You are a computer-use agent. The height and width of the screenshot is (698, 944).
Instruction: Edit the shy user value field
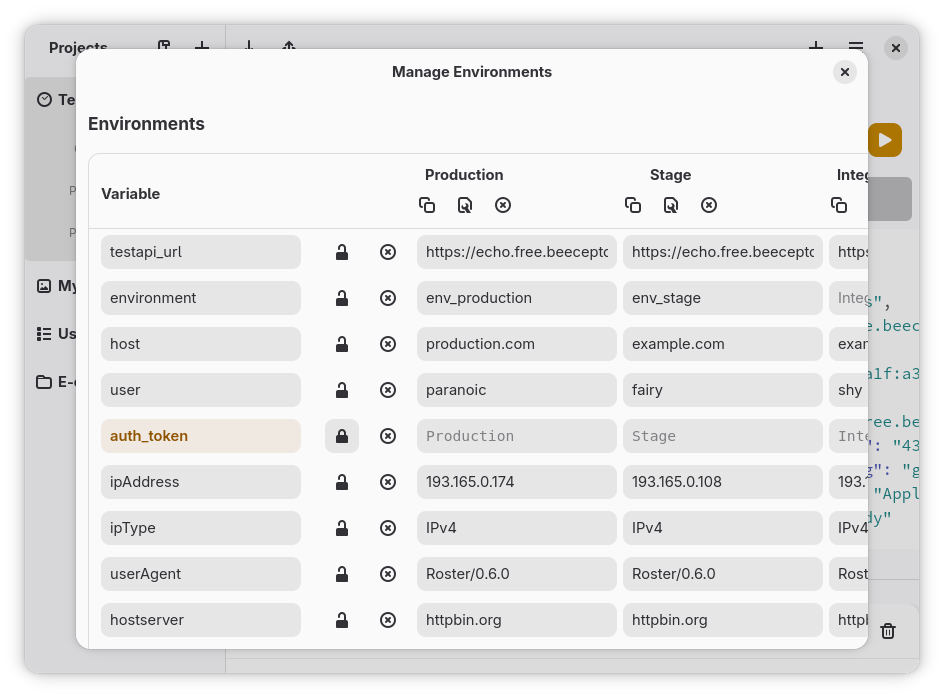[x=849, y=390]
